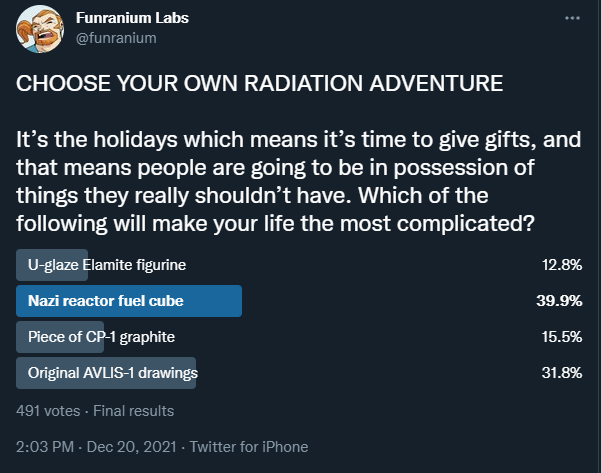This screenshot has height=473, width=601.
Task: Open the Dec 20, 2021 date link
Action: point(131,447)
